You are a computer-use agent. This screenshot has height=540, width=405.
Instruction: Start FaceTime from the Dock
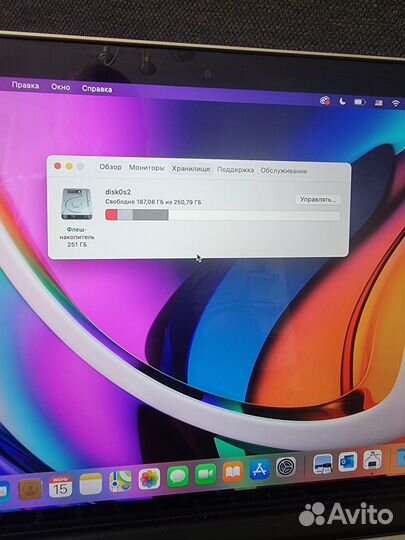pyautogui.click(x=206, y=474)
